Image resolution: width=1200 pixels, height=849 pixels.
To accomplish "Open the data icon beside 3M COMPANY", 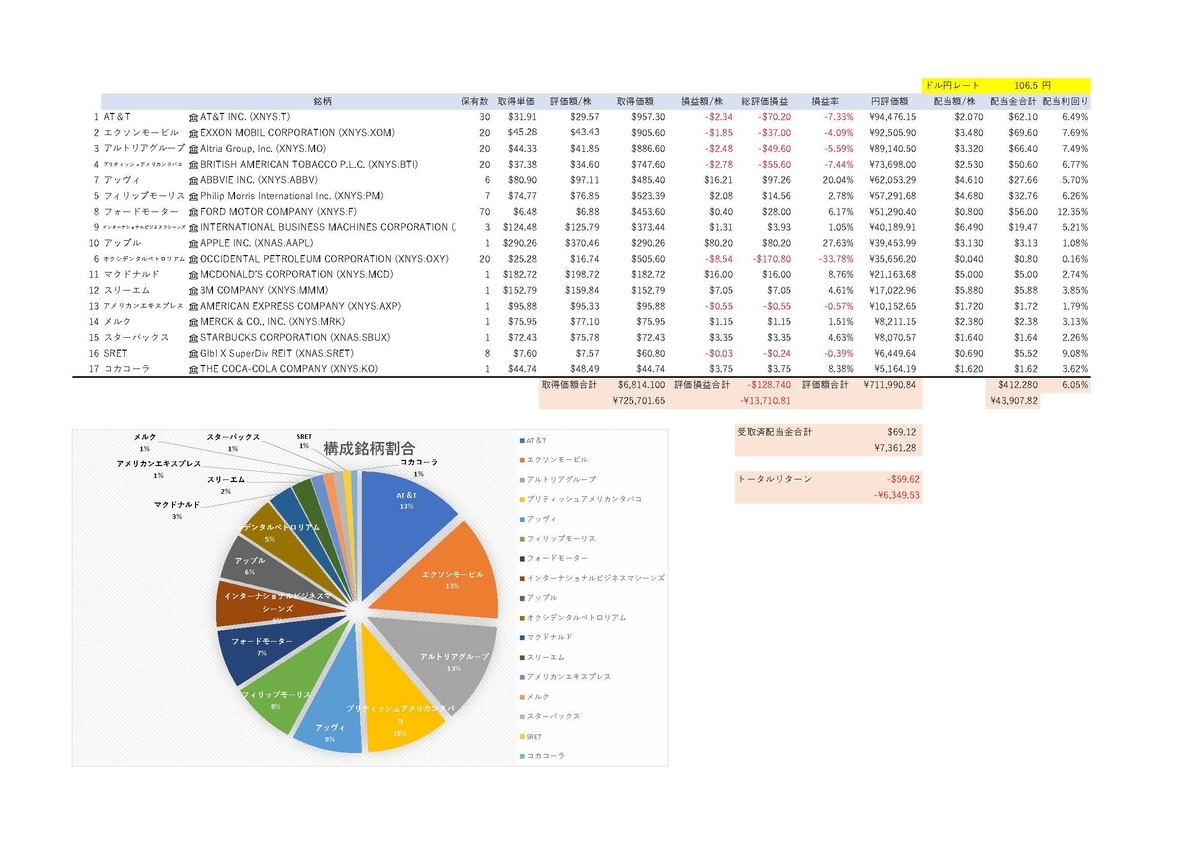I will 193,290.
